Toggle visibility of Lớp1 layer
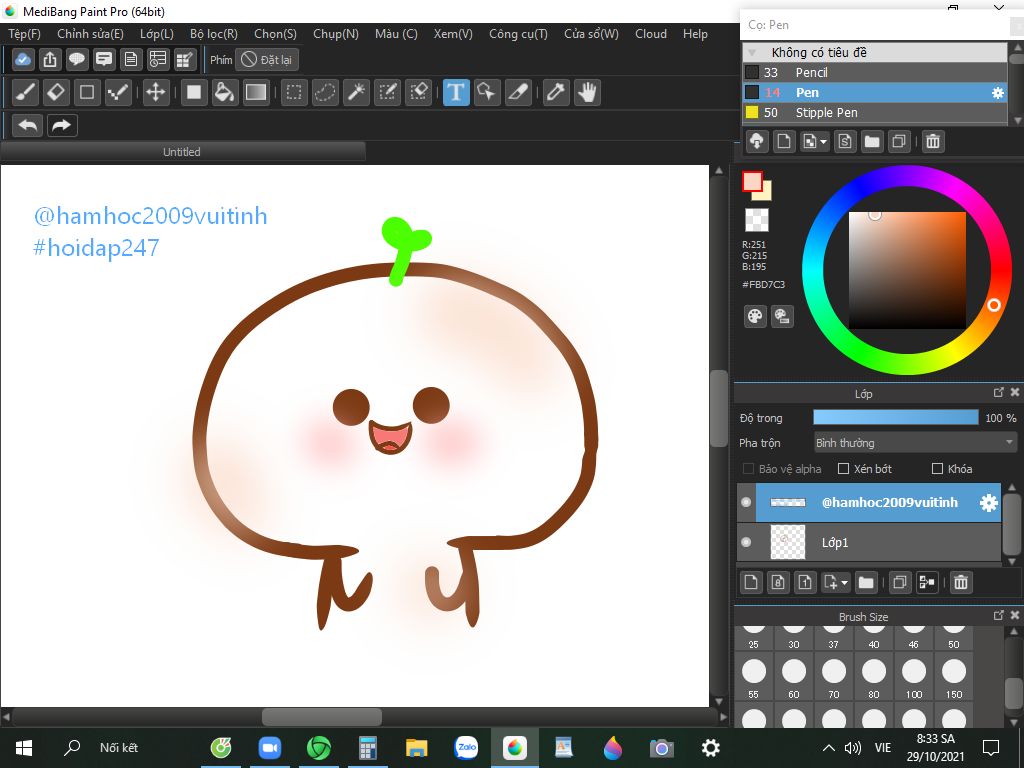1024x768 pixels. click(746, 542)
